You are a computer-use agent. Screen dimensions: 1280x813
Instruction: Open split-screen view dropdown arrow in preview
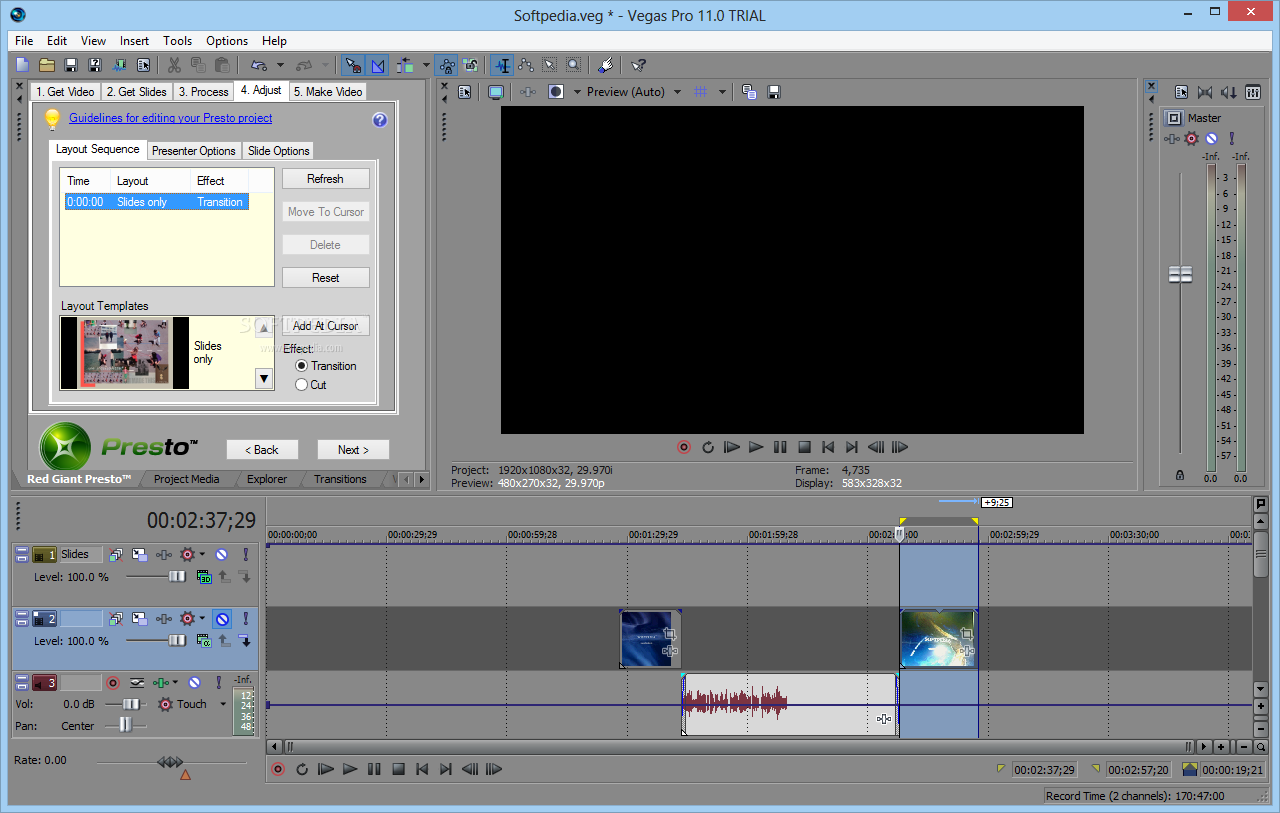576,92
